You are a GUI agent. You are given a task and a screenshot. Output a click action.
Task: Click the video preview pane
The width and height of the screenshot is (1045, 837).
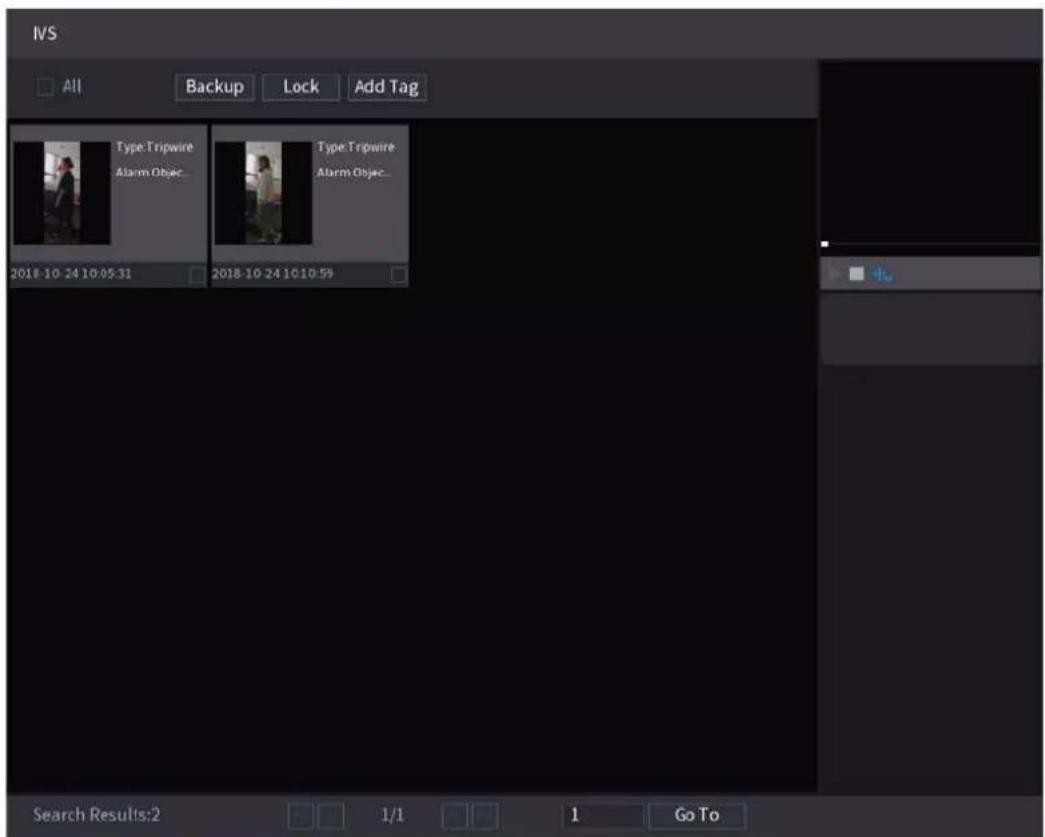click(x=930, y=151)
